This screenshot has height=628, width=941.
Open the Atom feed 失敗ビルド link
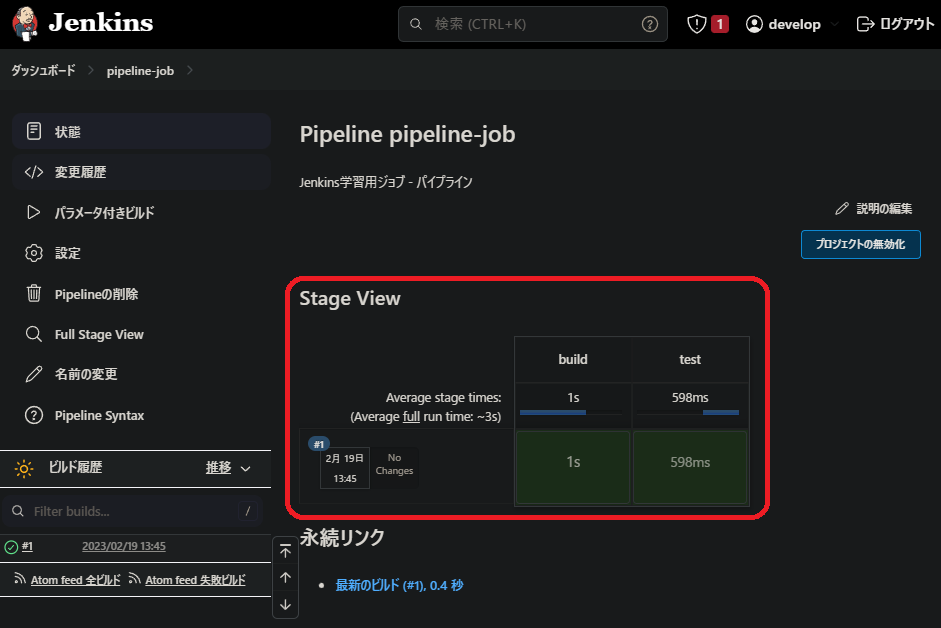(x=196, y=580)
